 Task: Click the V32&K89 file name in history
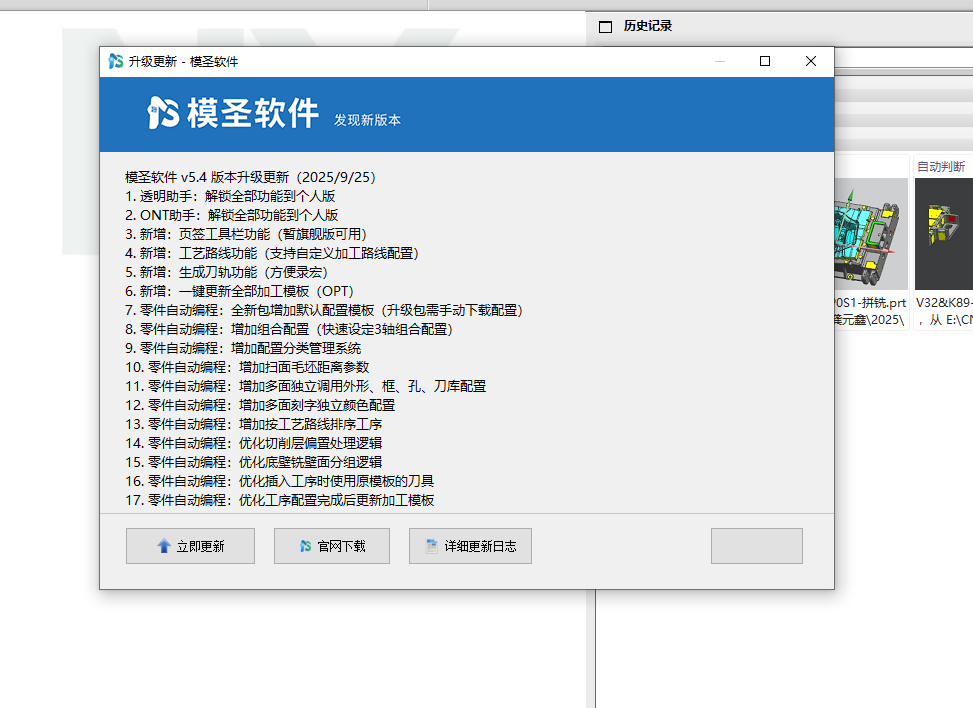[x=944, y=303]
